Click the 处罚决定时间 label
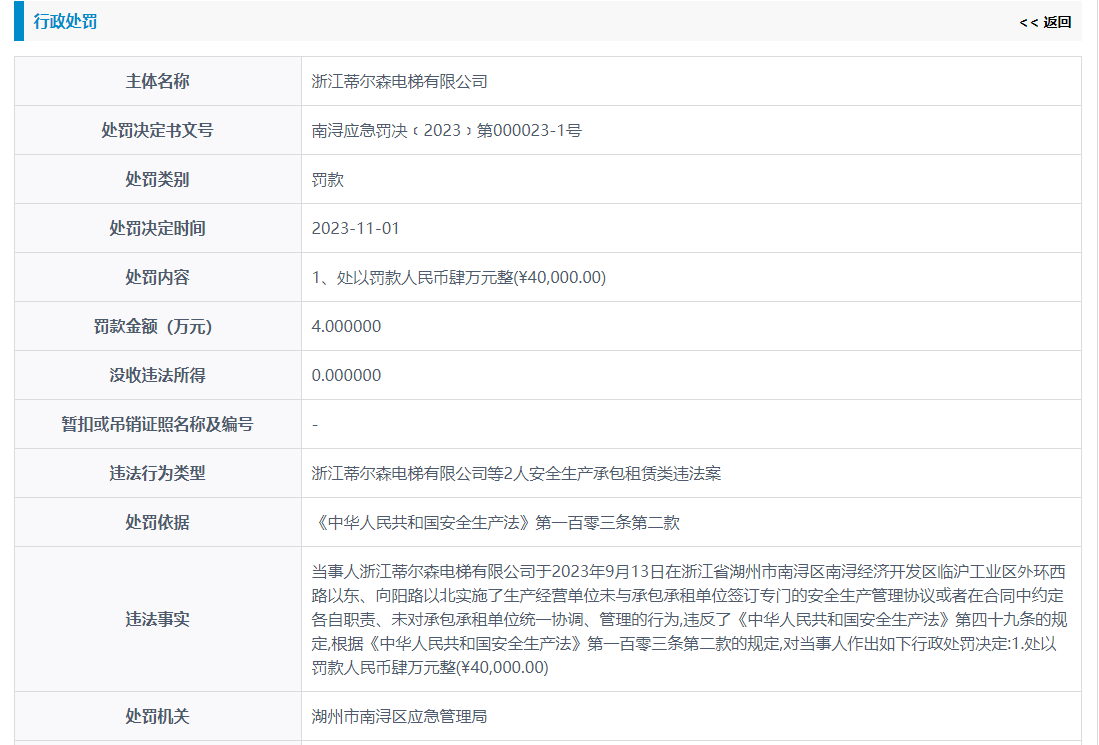The width and height of the screenshot is (1099, 745). click(158, 228)
